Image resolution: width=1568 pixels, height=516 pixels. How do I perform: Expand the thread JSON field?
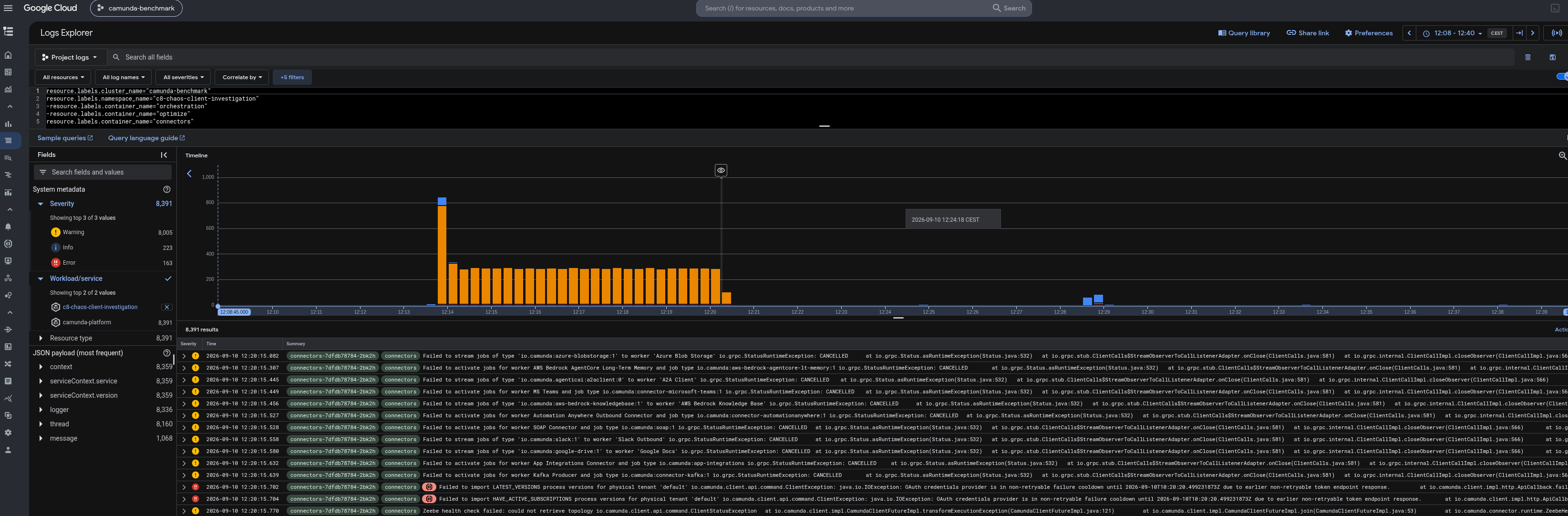(41, 424)
